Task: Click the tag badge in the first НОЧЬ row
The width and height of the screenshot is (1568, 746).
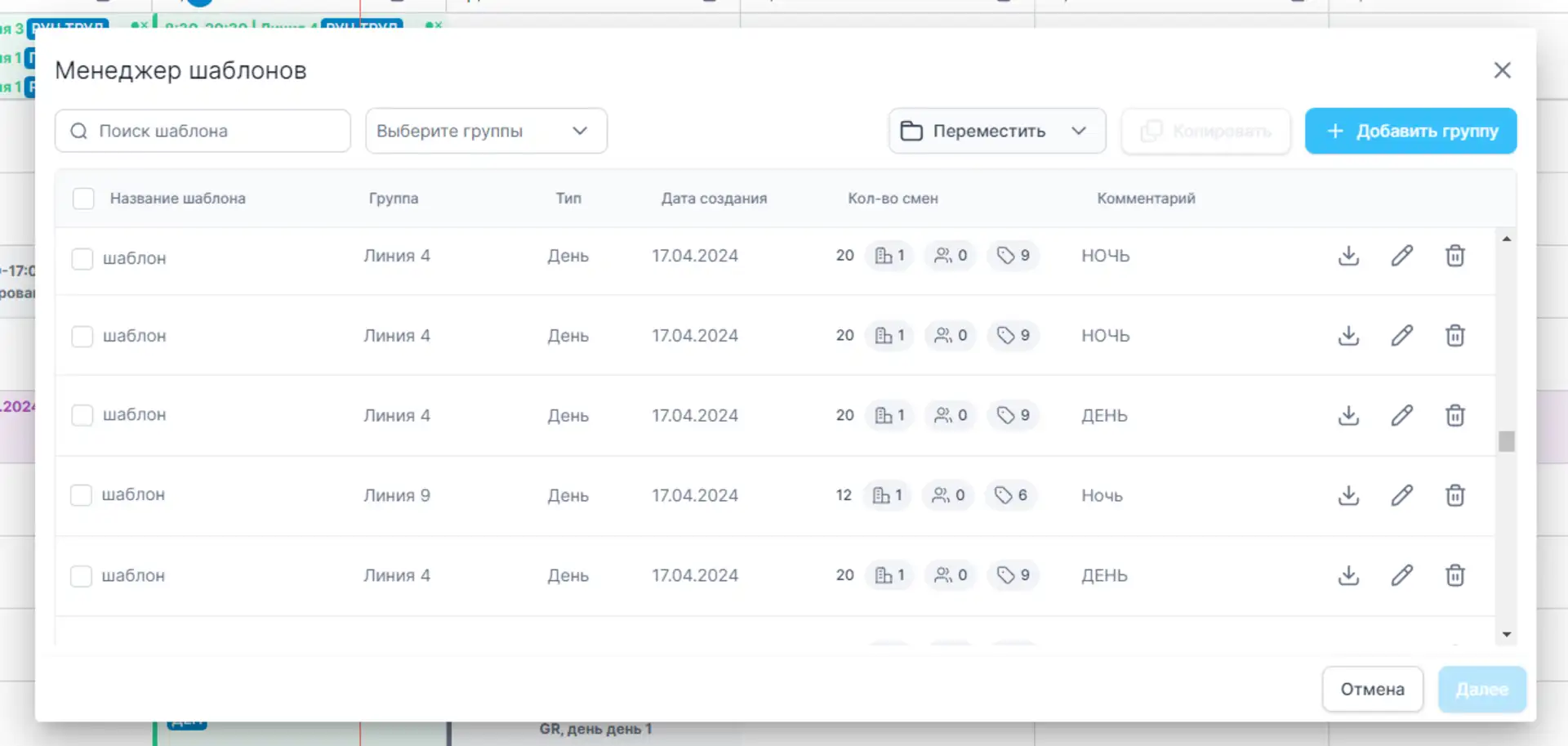Action: (x=1013, y=256)
